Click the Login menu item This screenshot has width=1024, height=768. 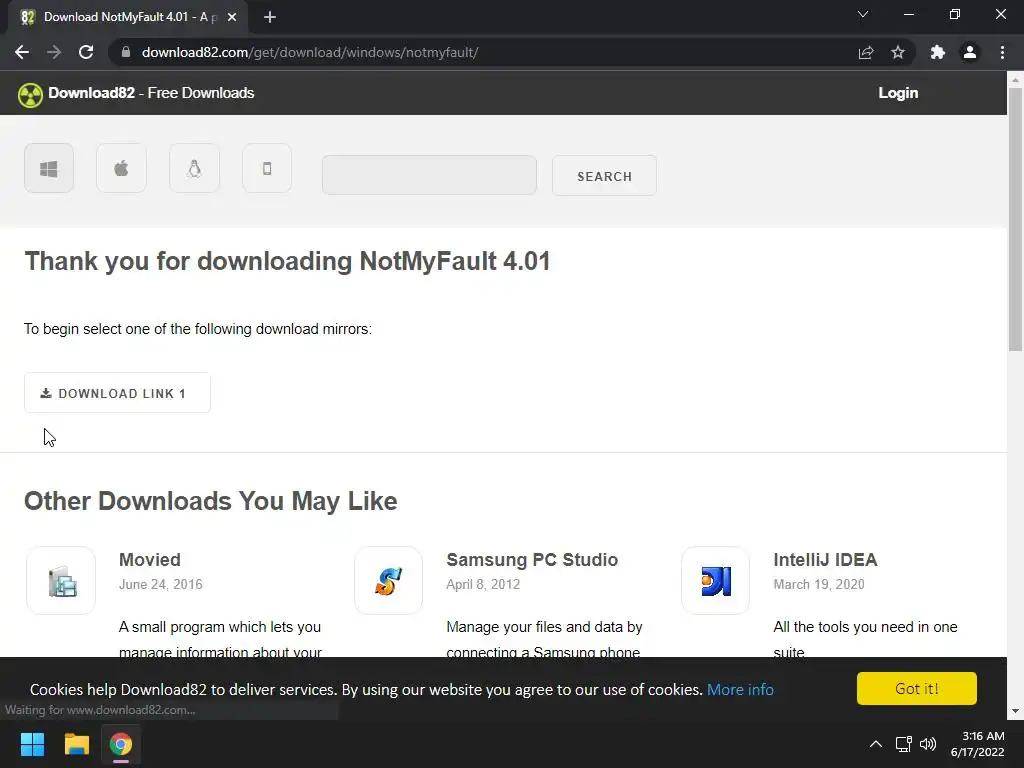pos(898,93)
